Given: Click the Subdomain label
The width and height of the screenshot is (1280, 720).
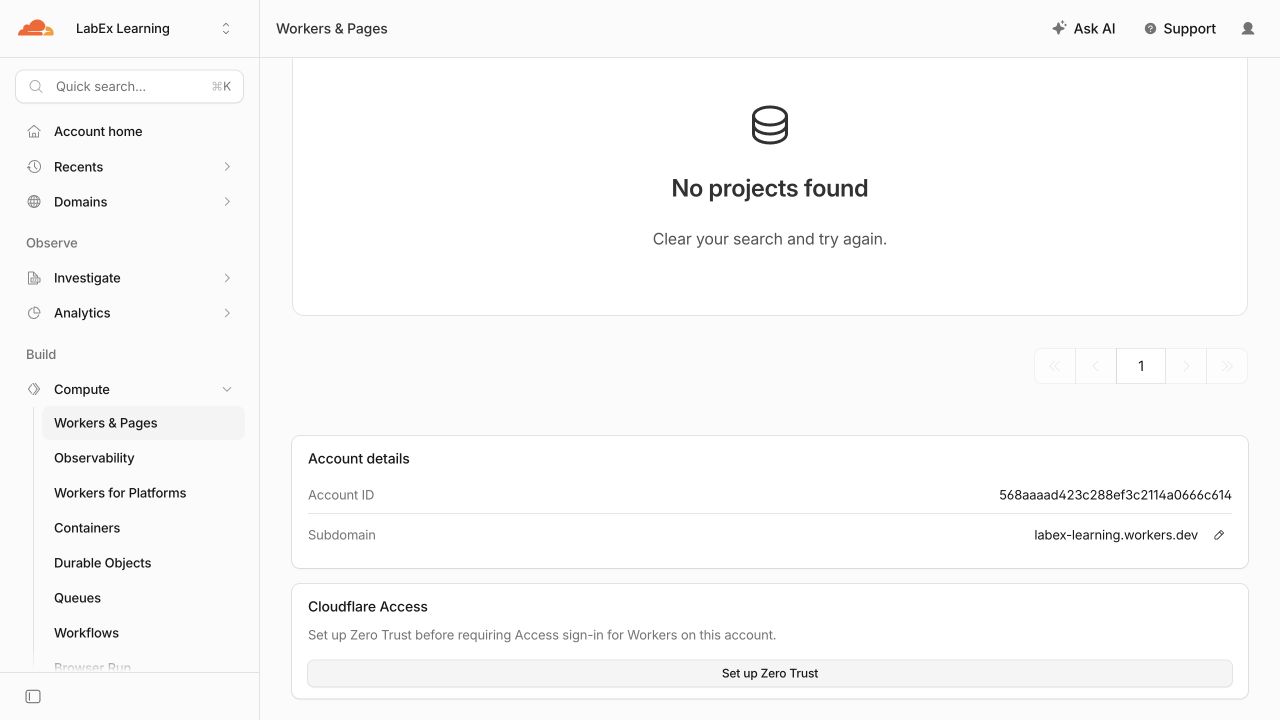Looking at the screenshot, I should click(x=342, y=535).
